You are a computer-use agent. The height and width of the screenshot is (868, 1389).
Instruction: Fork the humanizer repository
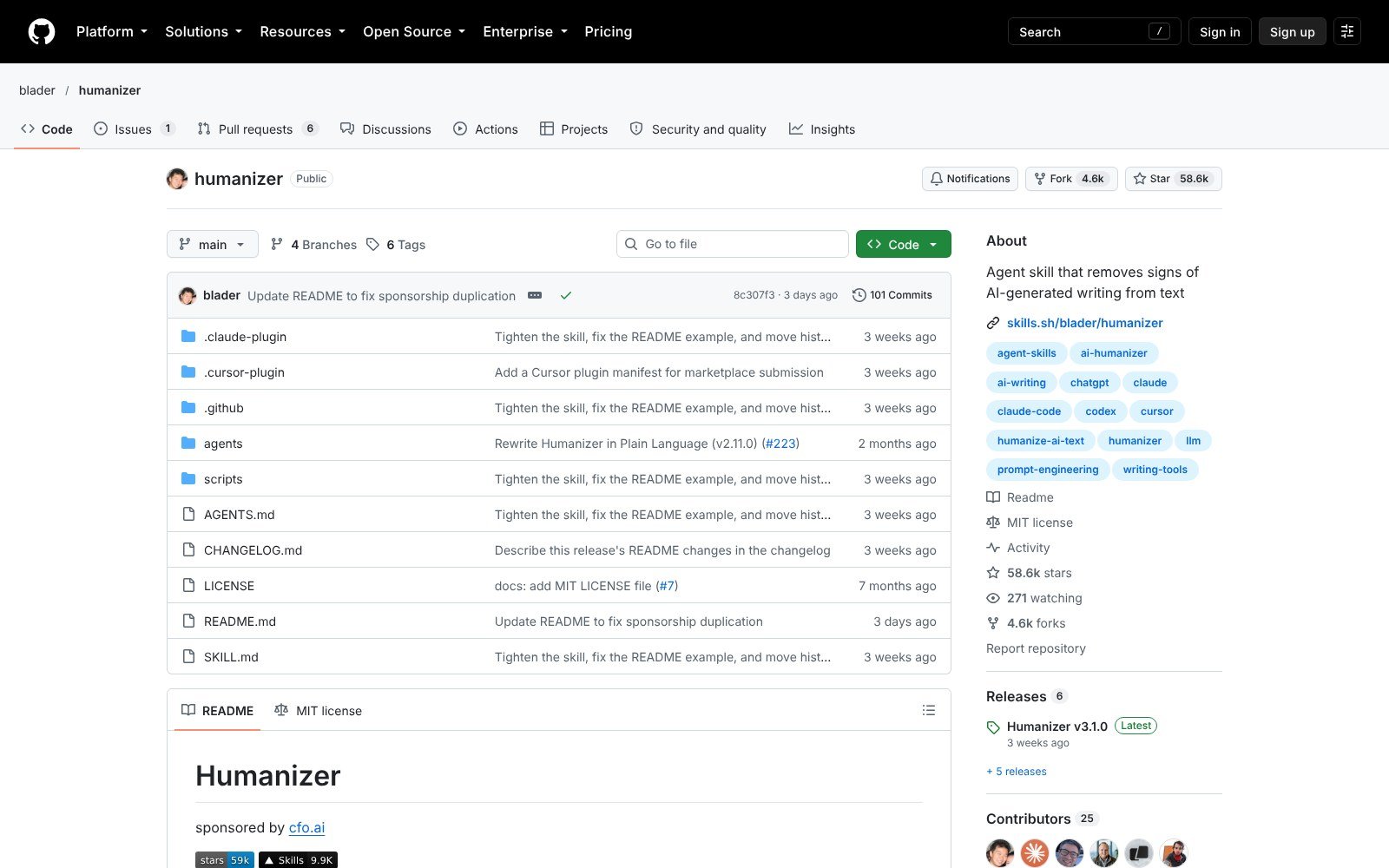1071,179
